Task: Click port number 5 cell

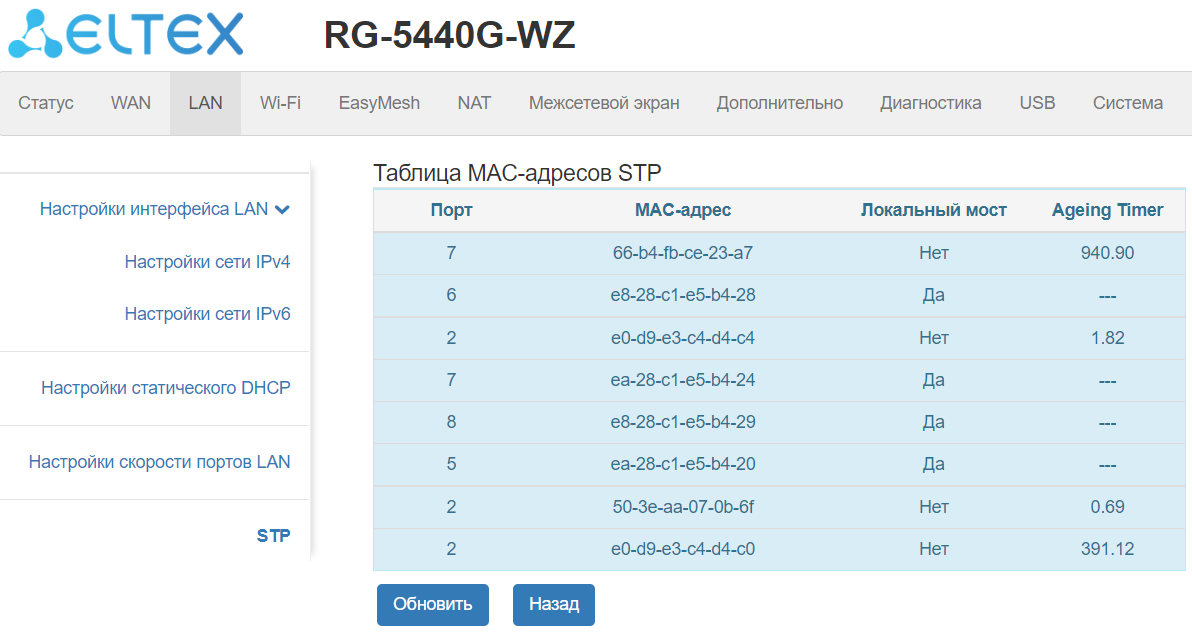Action: pos(452,464)
